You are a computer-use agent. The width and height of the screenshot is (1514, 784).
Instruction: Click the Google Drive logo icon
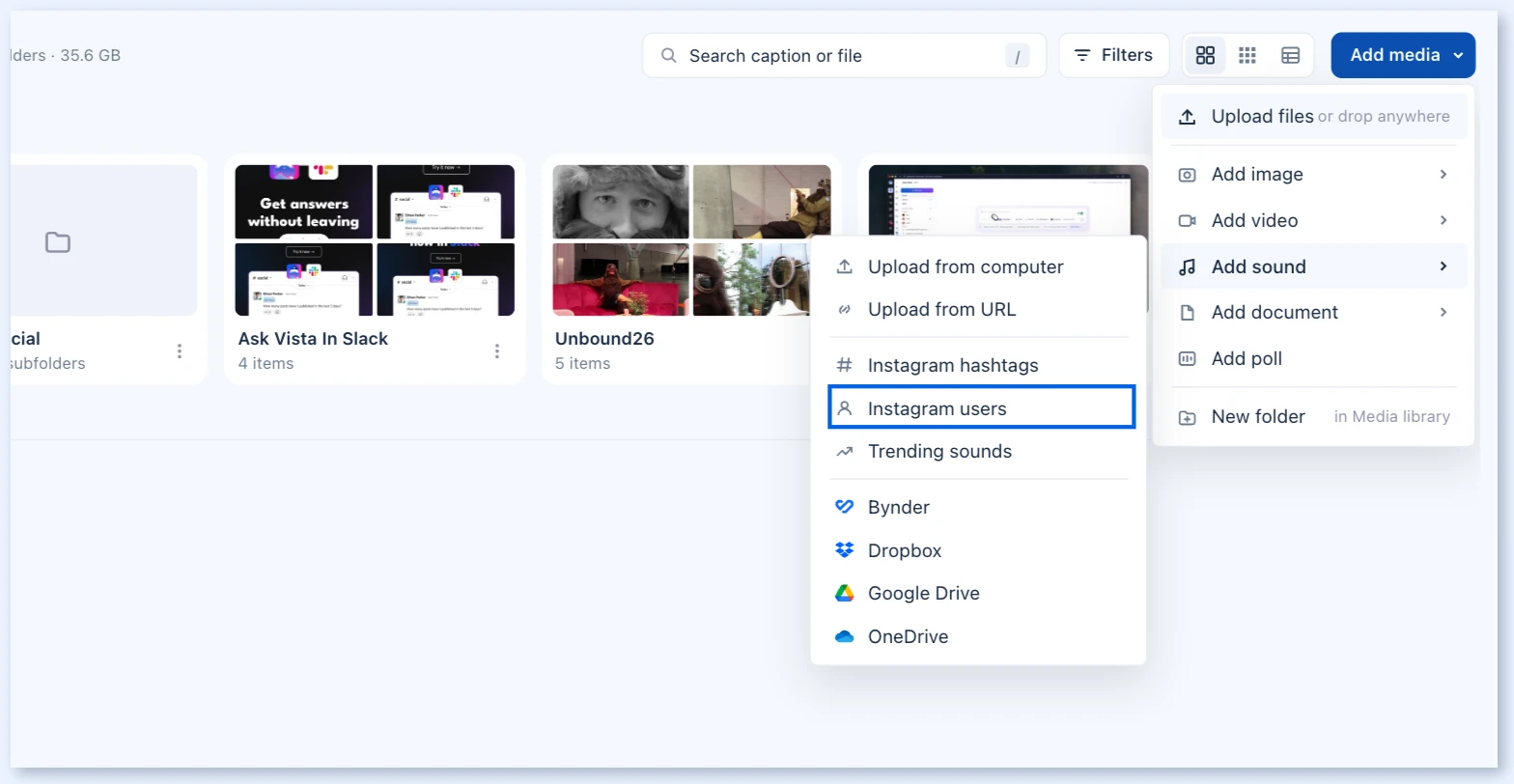point(844,593)
